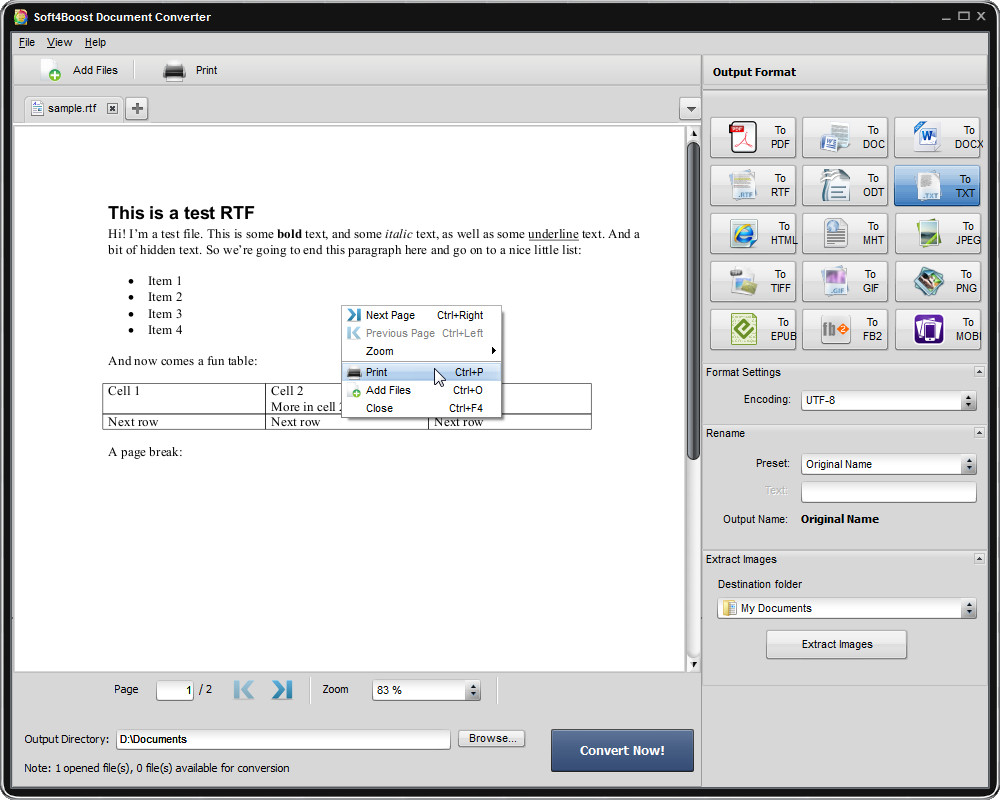Open the Help menu

(95, 42)
